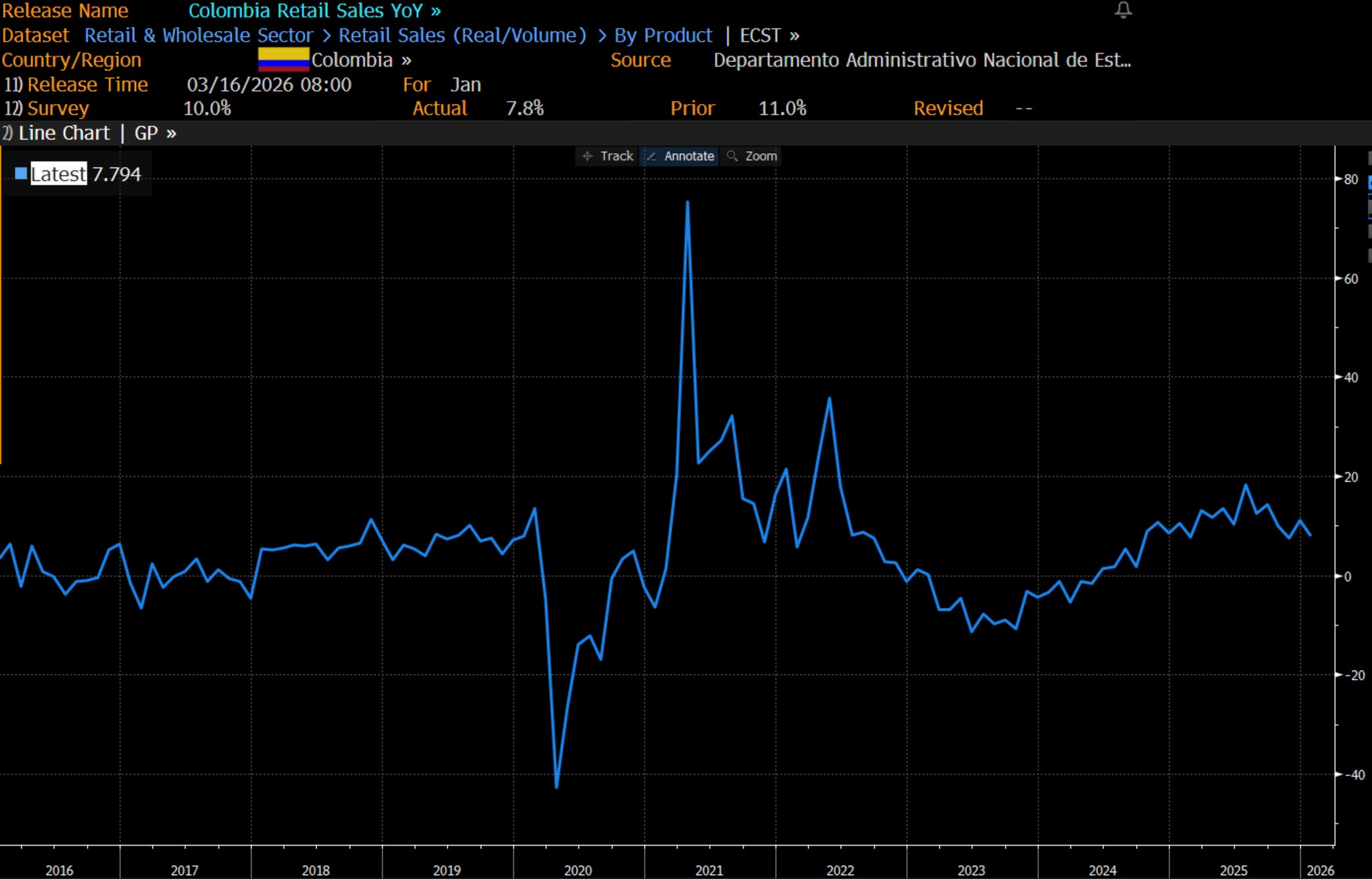Click the alert bell icon
The height and width of the screenshot is (879, 1372).
pos(1123,10)
